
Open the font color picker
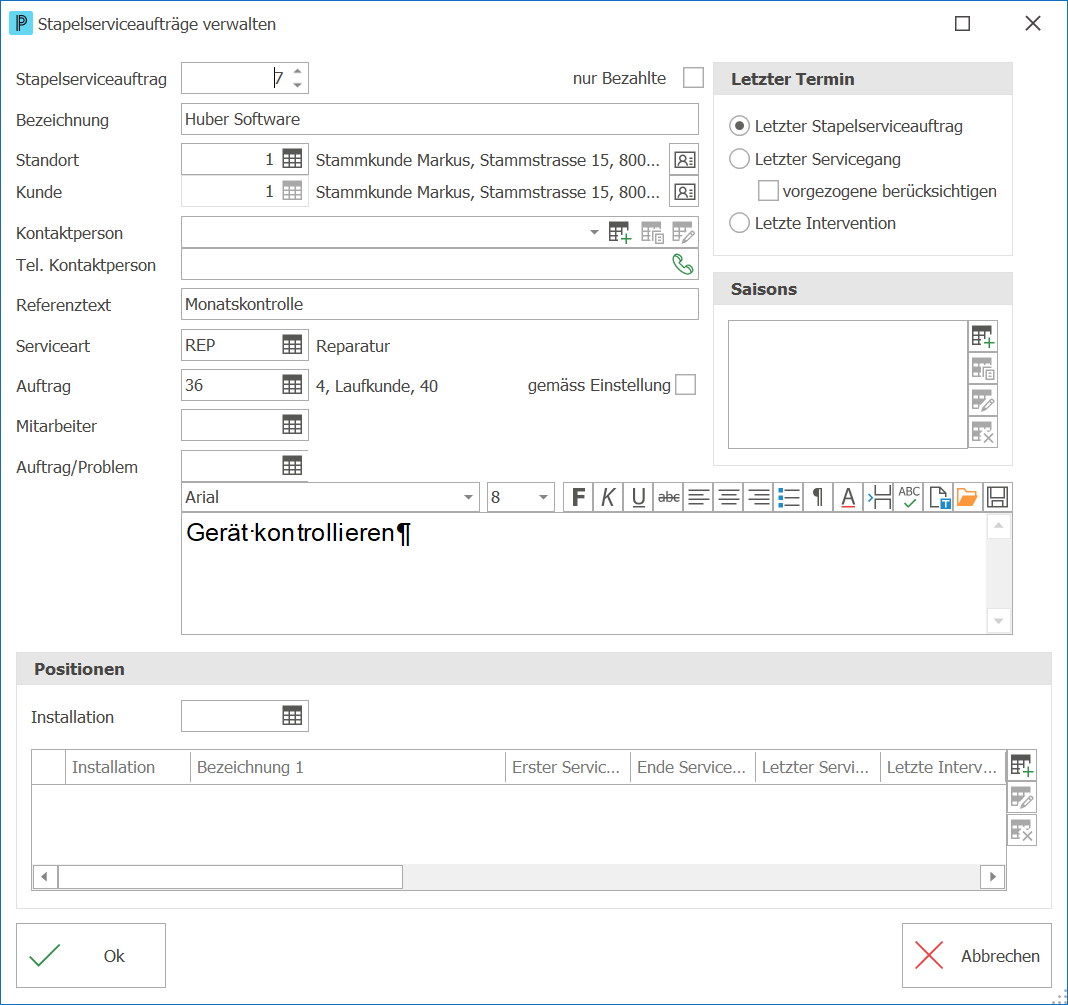click(848, 498)
